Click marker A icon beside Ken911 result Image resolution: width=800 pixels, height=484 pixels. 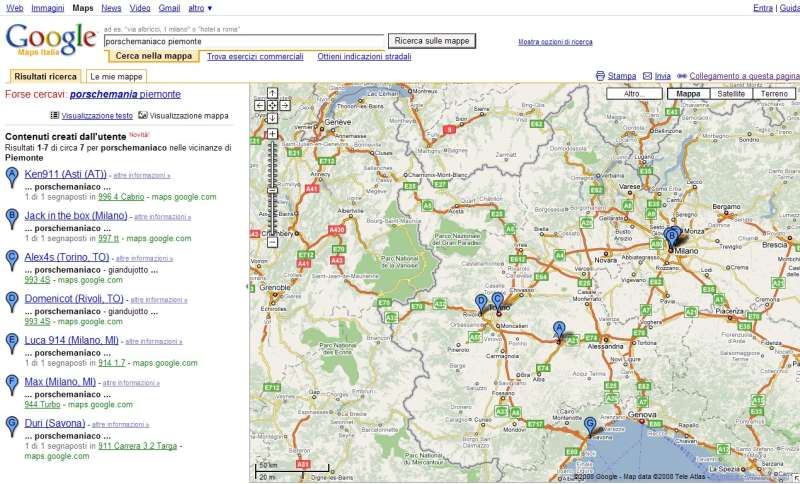(12, 177)
